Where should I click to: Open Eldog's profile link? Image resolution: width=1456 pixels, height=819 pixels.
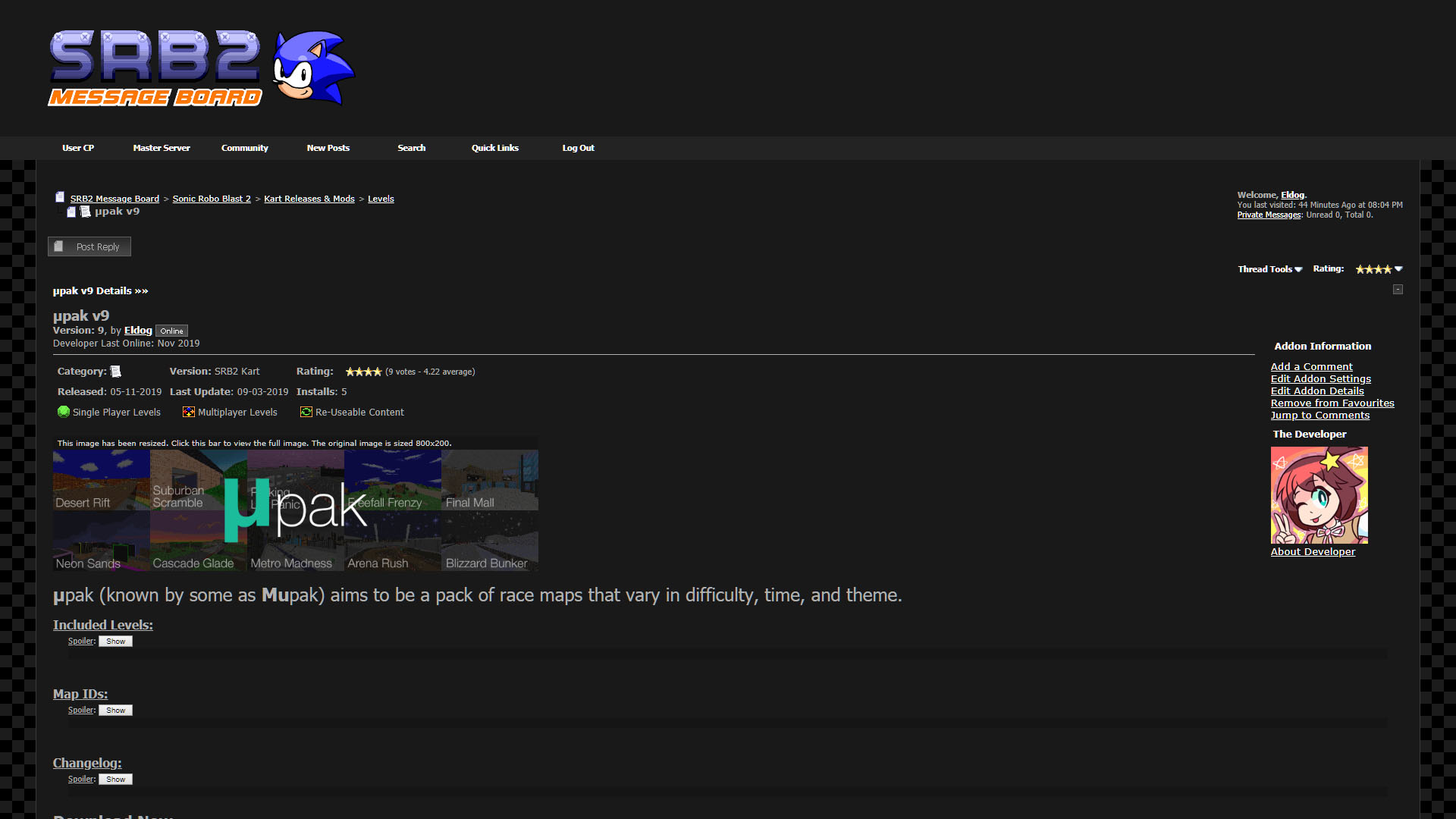138,330
